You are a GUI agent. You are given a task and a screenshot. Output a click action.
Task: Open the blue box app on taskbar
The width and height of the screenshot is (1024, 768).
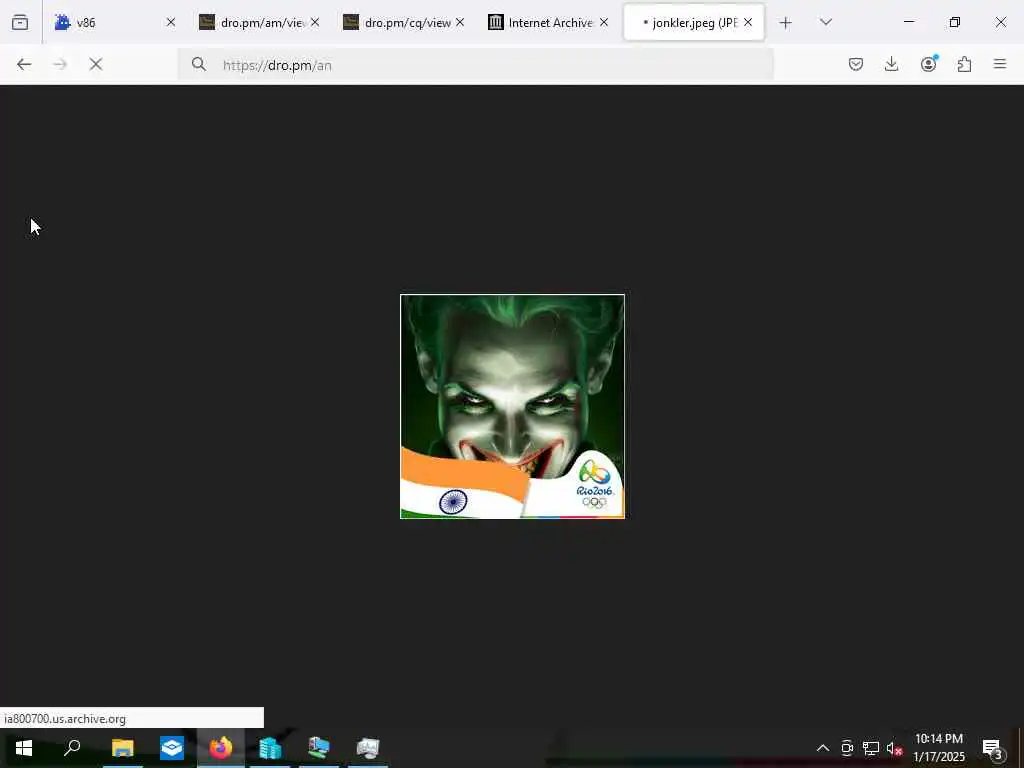[172, 748]
